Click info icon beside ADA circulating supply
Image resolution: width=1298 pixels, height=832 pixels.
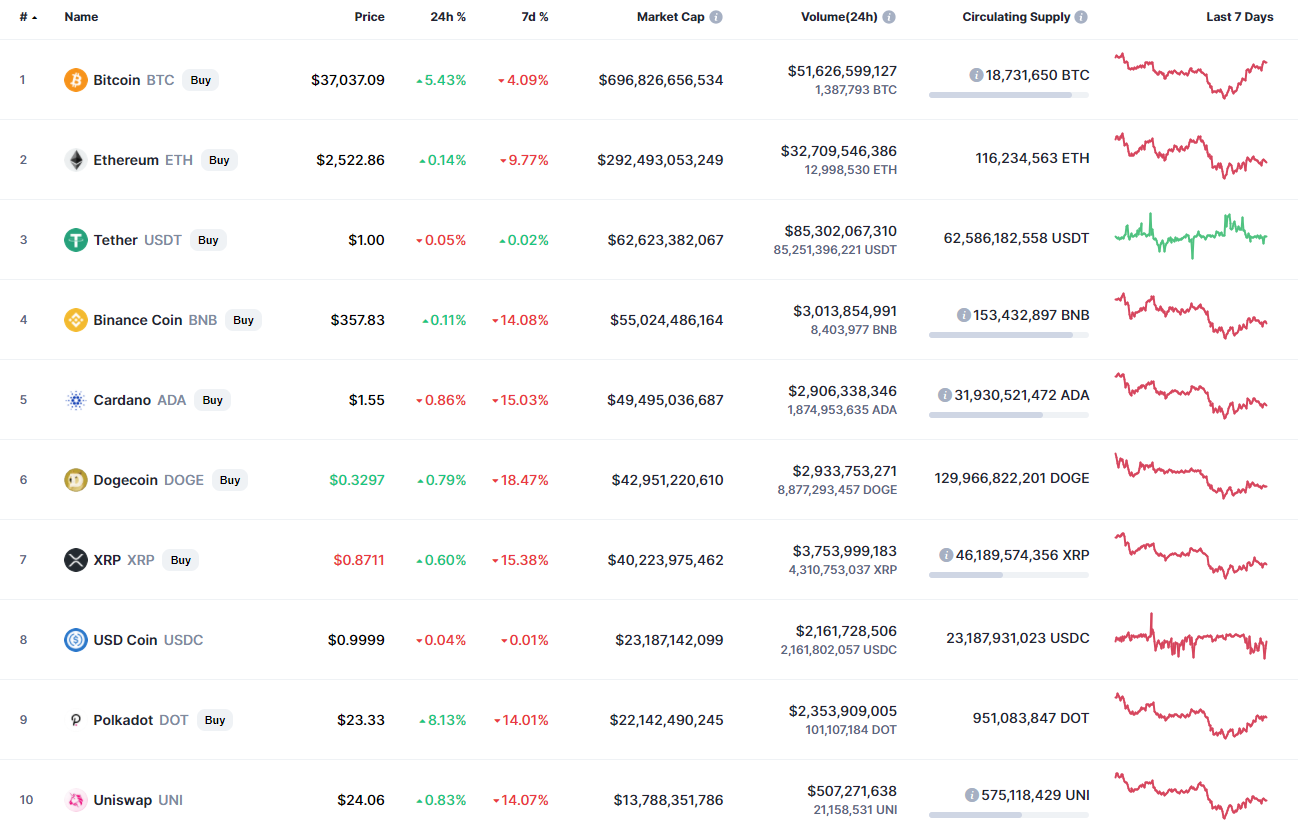(944, 395)
